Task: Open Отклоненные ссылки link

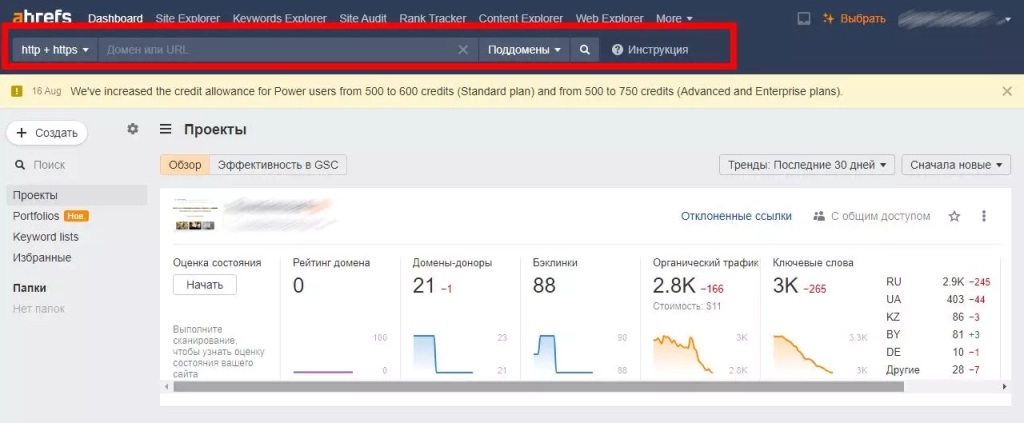Action: [x=736, y=216]
